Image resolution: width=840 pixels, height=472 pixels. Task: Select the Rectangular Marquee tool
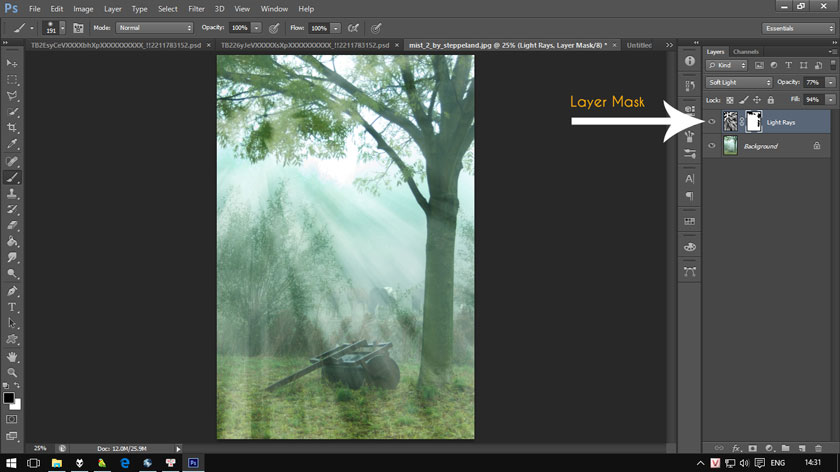12,80
